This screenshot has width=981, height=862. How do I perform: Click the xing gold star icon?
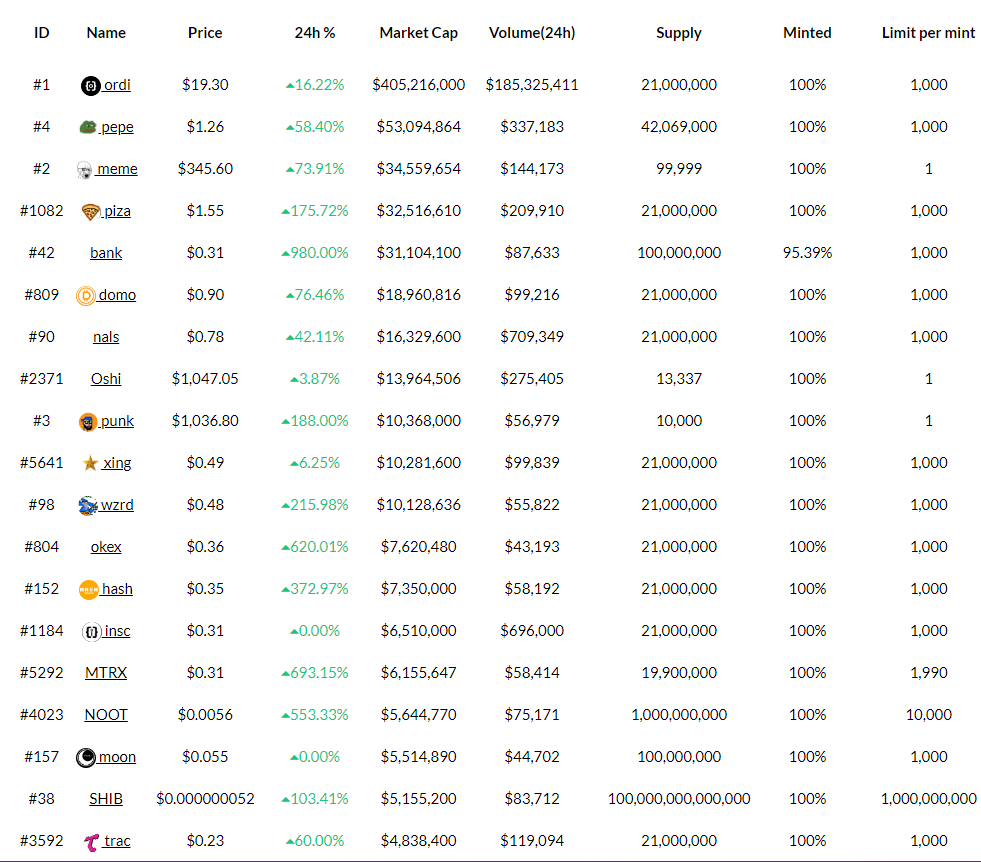click(91, 464)
